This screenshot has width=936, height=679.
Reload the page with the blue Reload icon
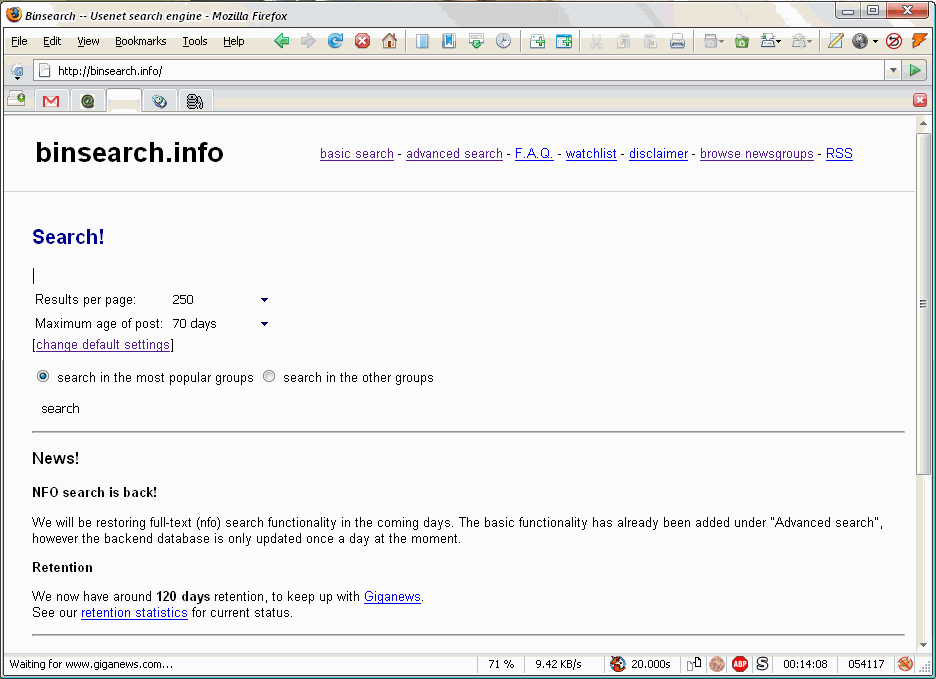(x=335, y=41)
